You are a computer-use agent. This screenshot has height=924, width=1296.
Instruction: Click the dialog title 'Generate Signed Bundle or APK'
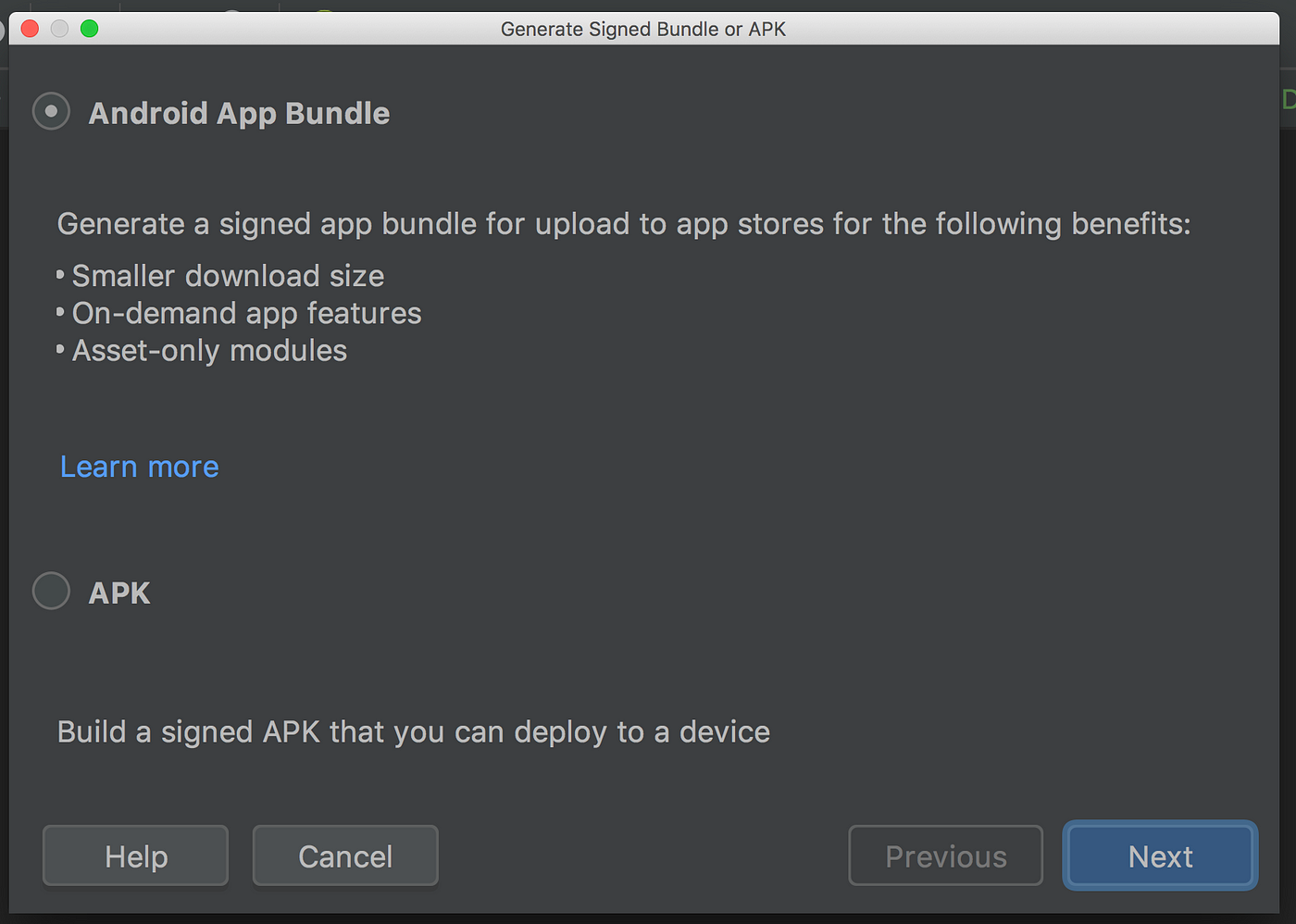[643, 29]
